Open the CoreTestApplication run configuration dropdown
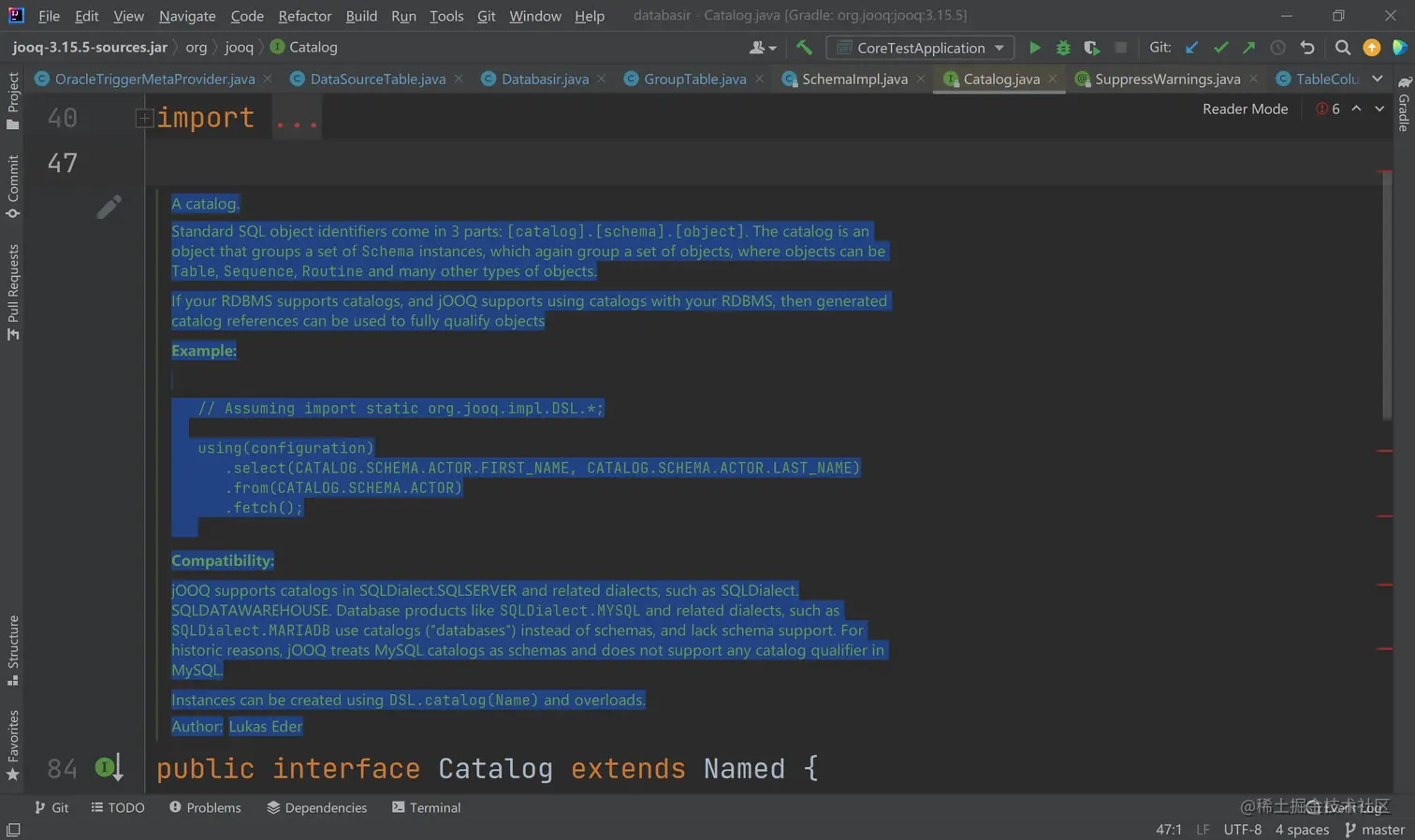 921,48
